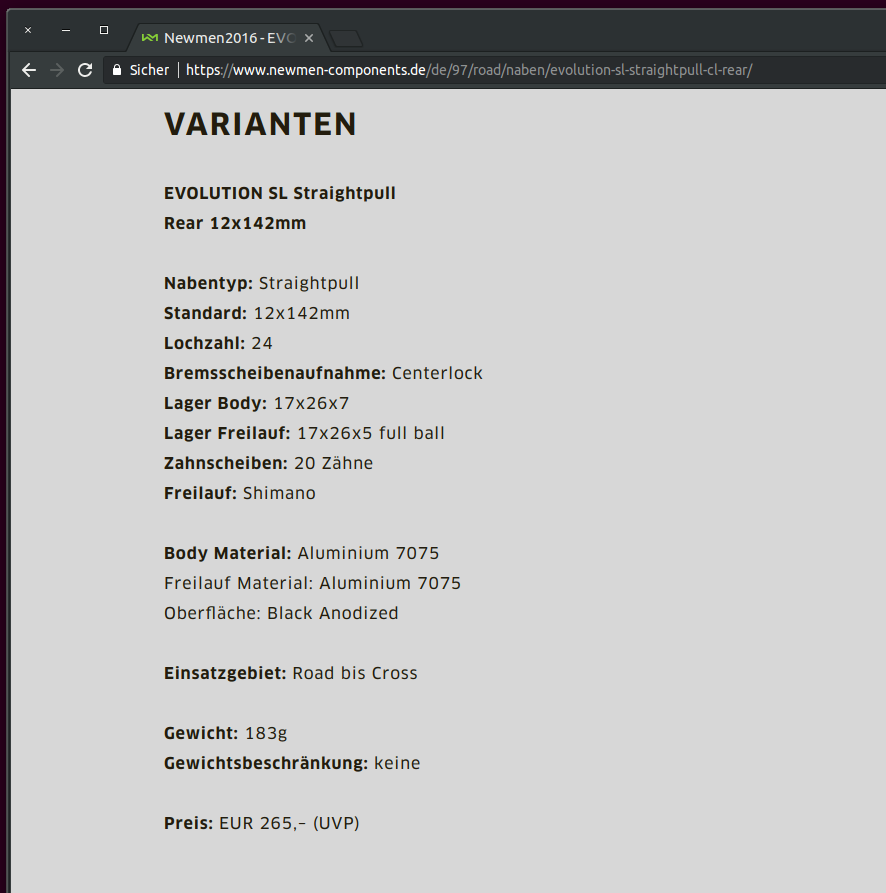The height and width of the screenshot is (893, 886).
Task: Click the "Preis: EUR 265" line
Action: coord(261,823)
